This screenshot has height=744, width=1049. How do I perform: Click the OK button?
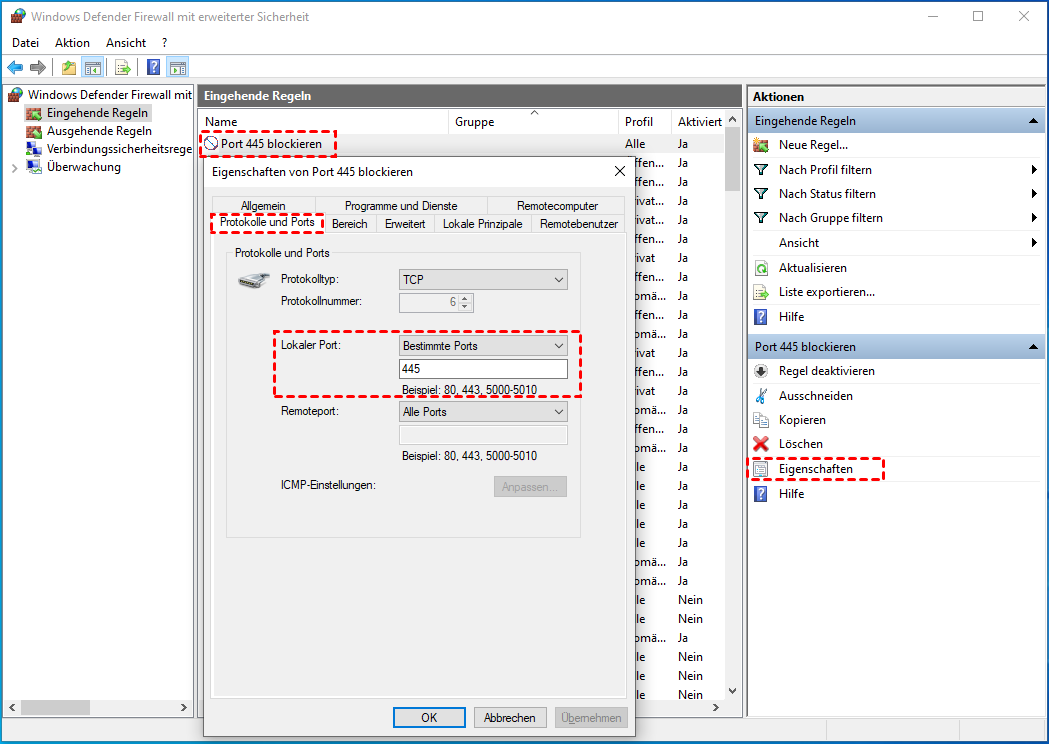pyautogui.click(x=429, y=718)
